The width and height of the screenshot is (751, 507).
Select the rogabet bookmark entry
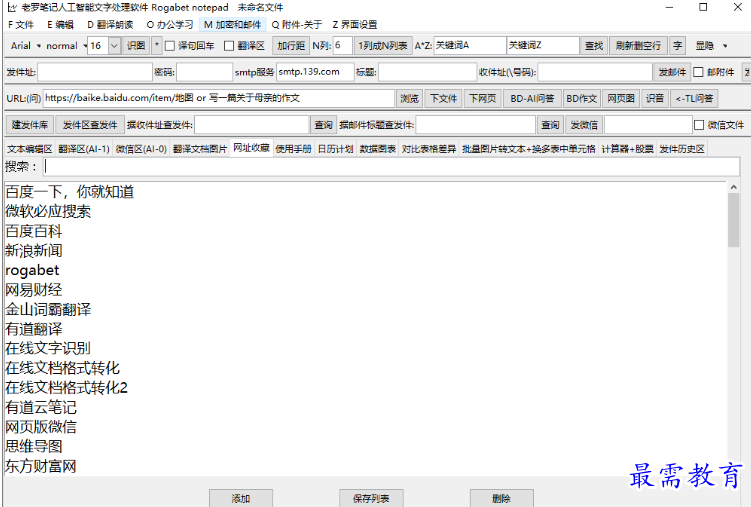click(x=32, y=270)
